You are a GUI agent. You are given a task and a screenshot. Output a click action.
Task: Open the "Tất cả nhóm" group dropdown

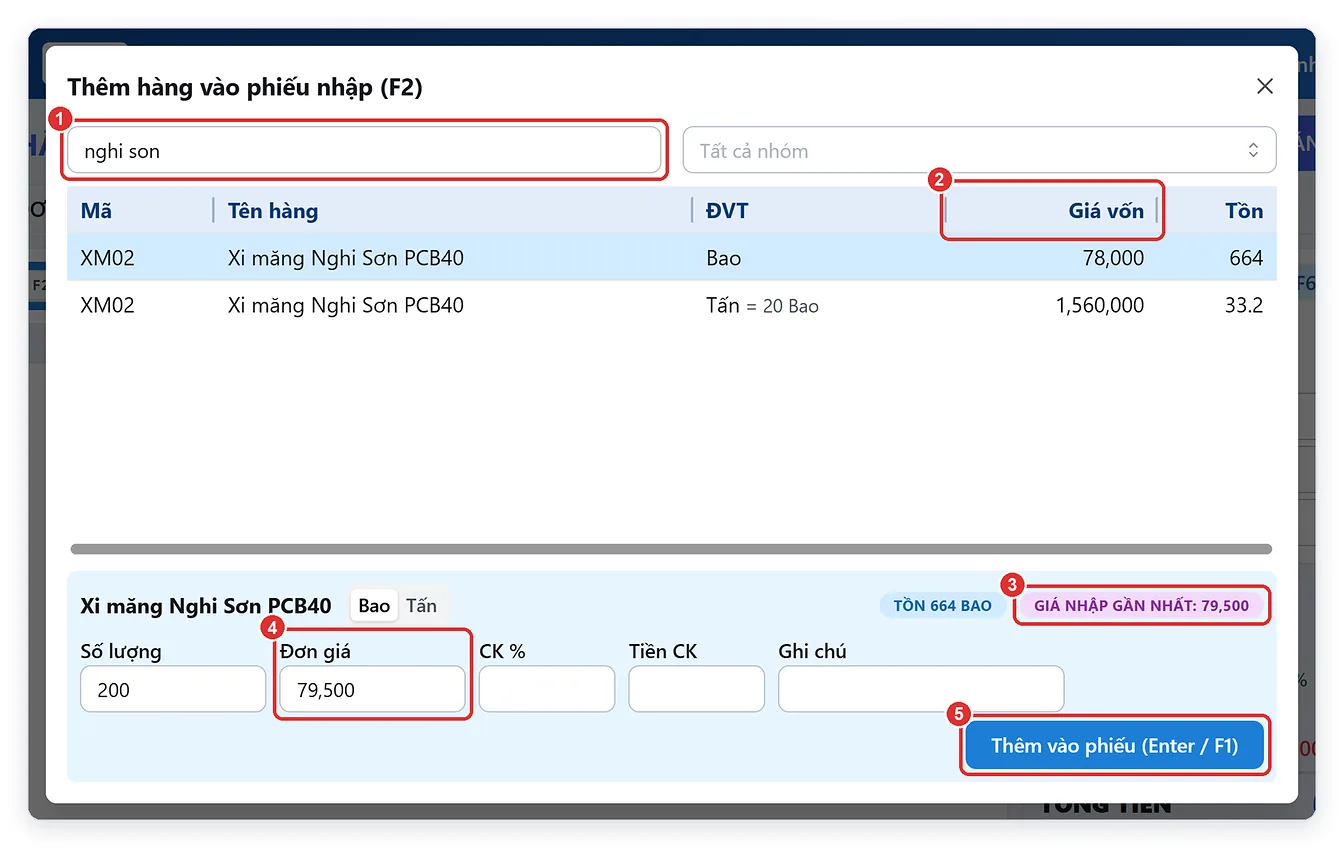[979, 151]
